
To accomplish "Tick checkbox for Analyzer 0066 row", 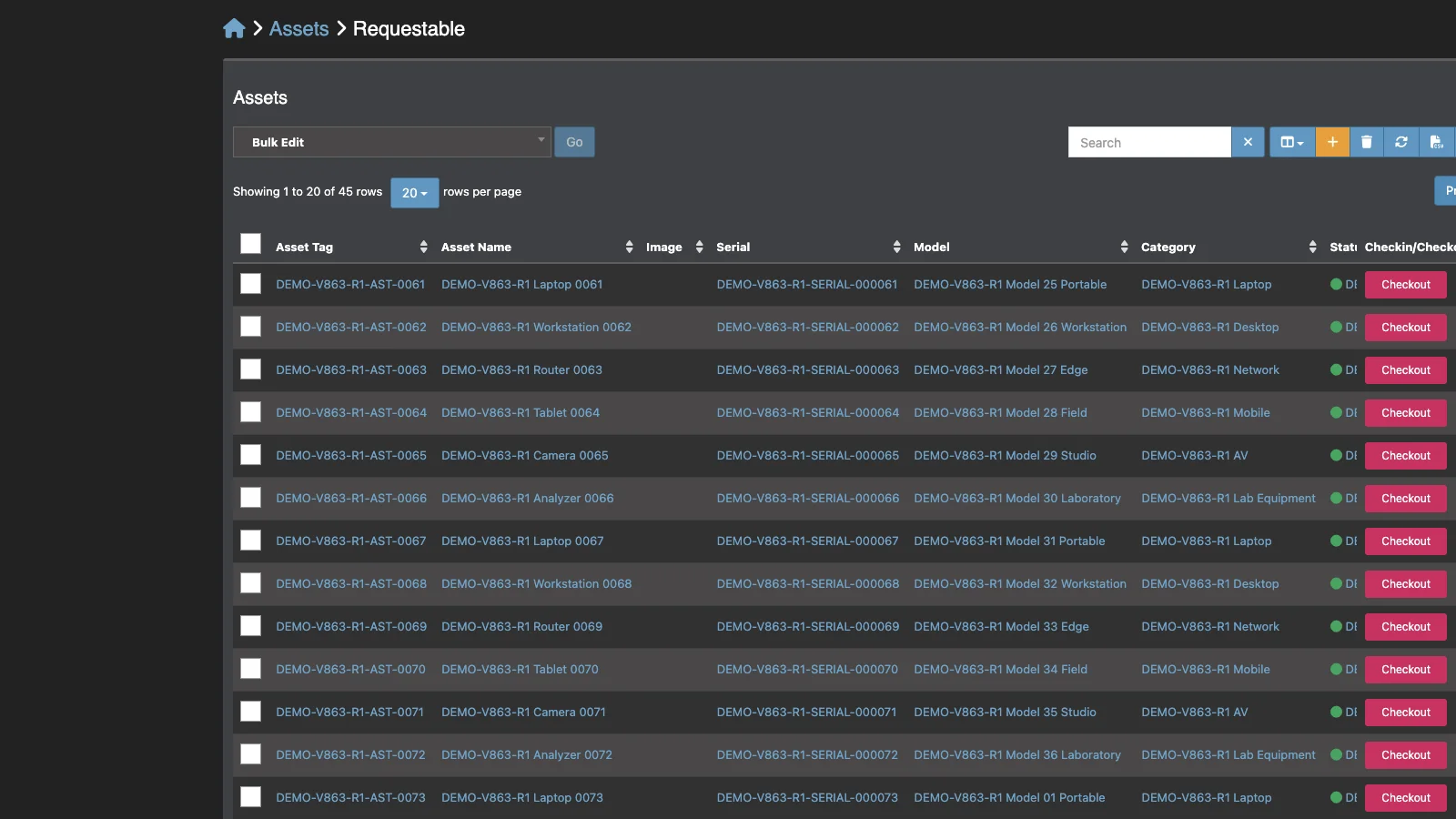I will pos(250,498).
